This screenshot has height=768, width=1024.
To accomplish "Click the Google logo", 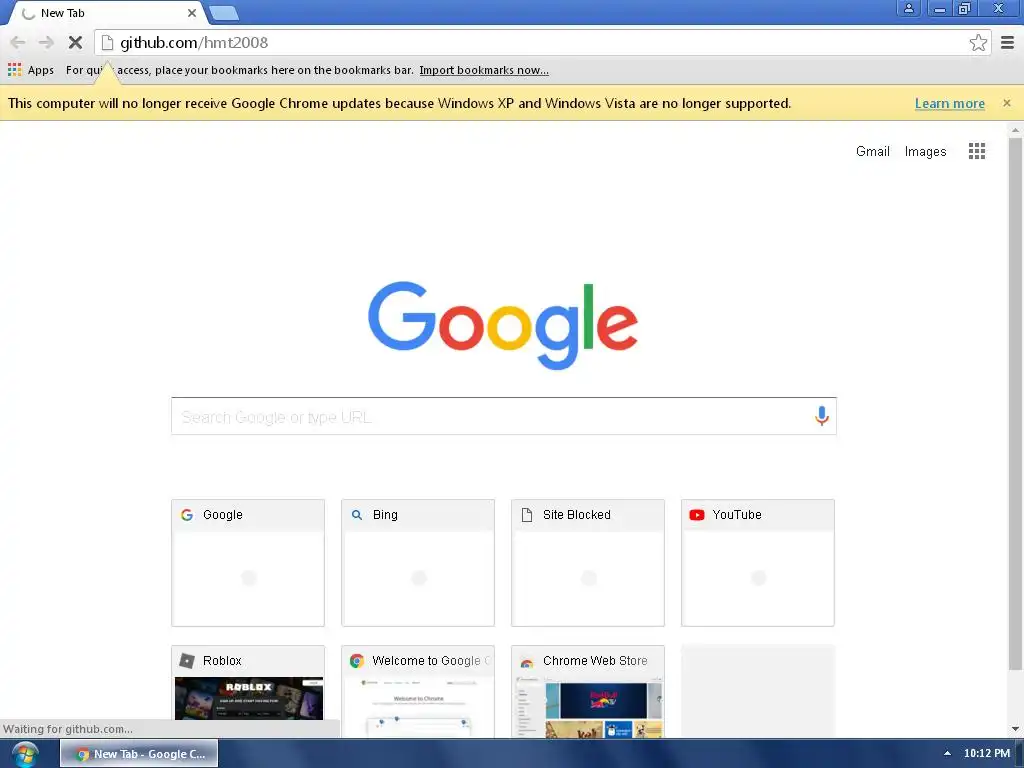I will point(503,325).
